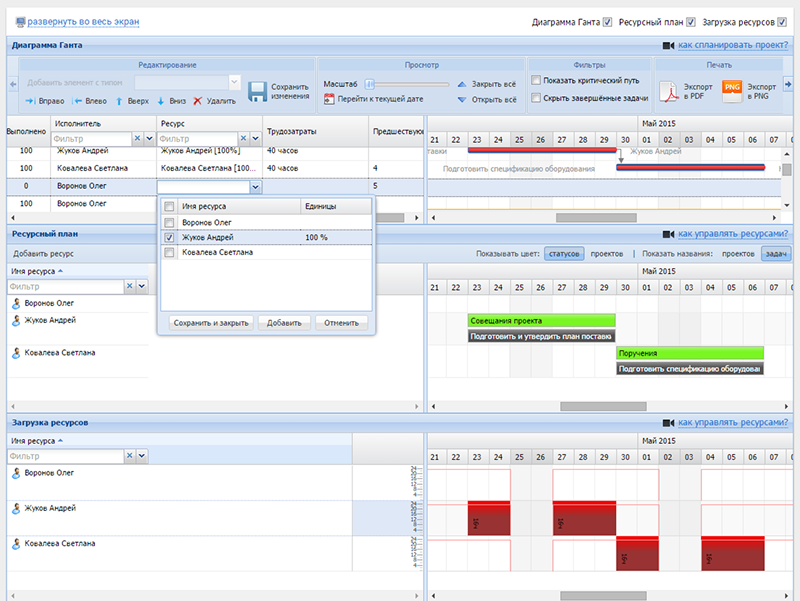Select проектов color display option
The width and height of the screenshot is (800, 601).
click(607, 254)
